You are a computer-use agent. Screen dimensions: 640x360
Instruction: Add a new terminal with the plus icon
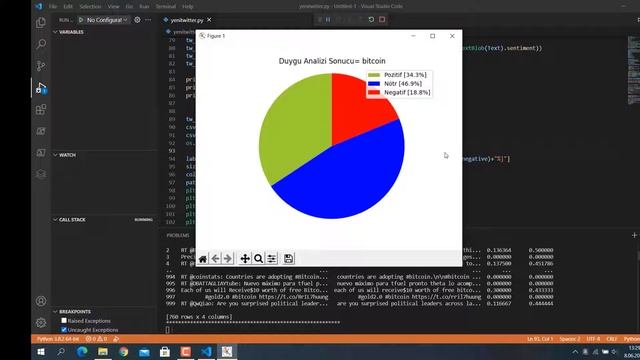[634, 235]
